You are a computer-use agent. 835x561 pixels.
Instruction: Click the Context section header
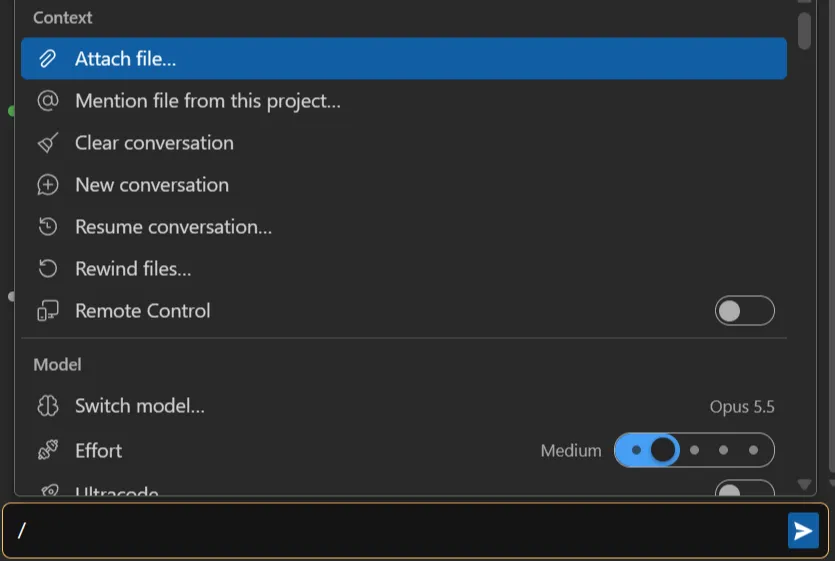pos(62,18)
